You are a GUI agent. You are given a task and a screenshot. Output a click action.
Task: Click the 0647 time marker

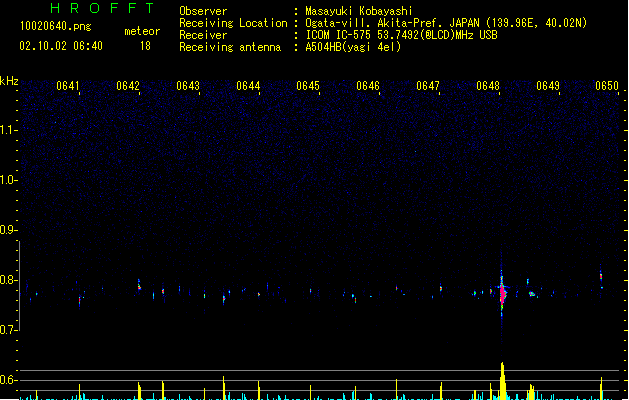pyautogui.click(x=428, y=86)
